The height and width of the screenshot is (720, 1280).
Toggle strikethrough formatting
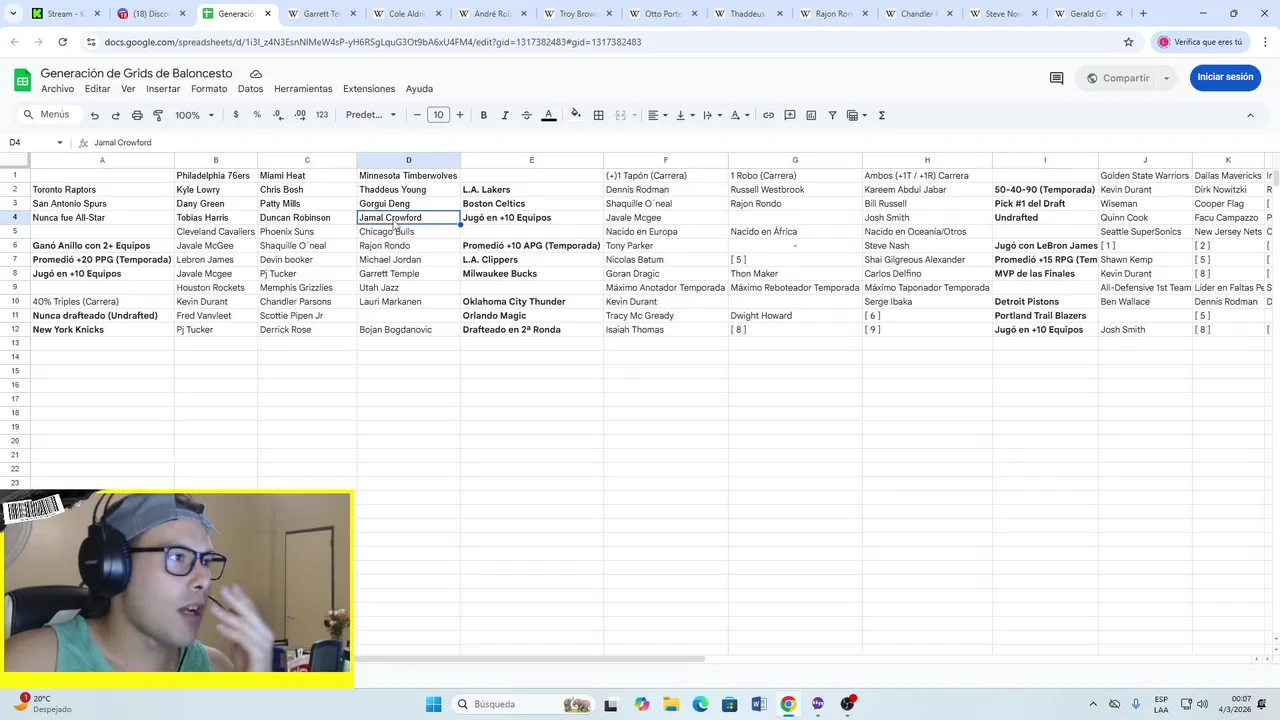pyautogui.click(x=526, y=115)
